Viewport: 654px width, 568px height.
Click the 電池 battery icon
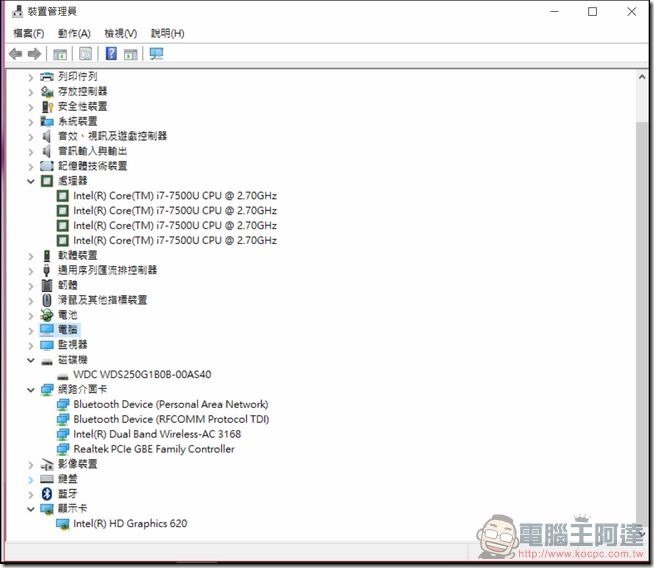coord(47,315)
